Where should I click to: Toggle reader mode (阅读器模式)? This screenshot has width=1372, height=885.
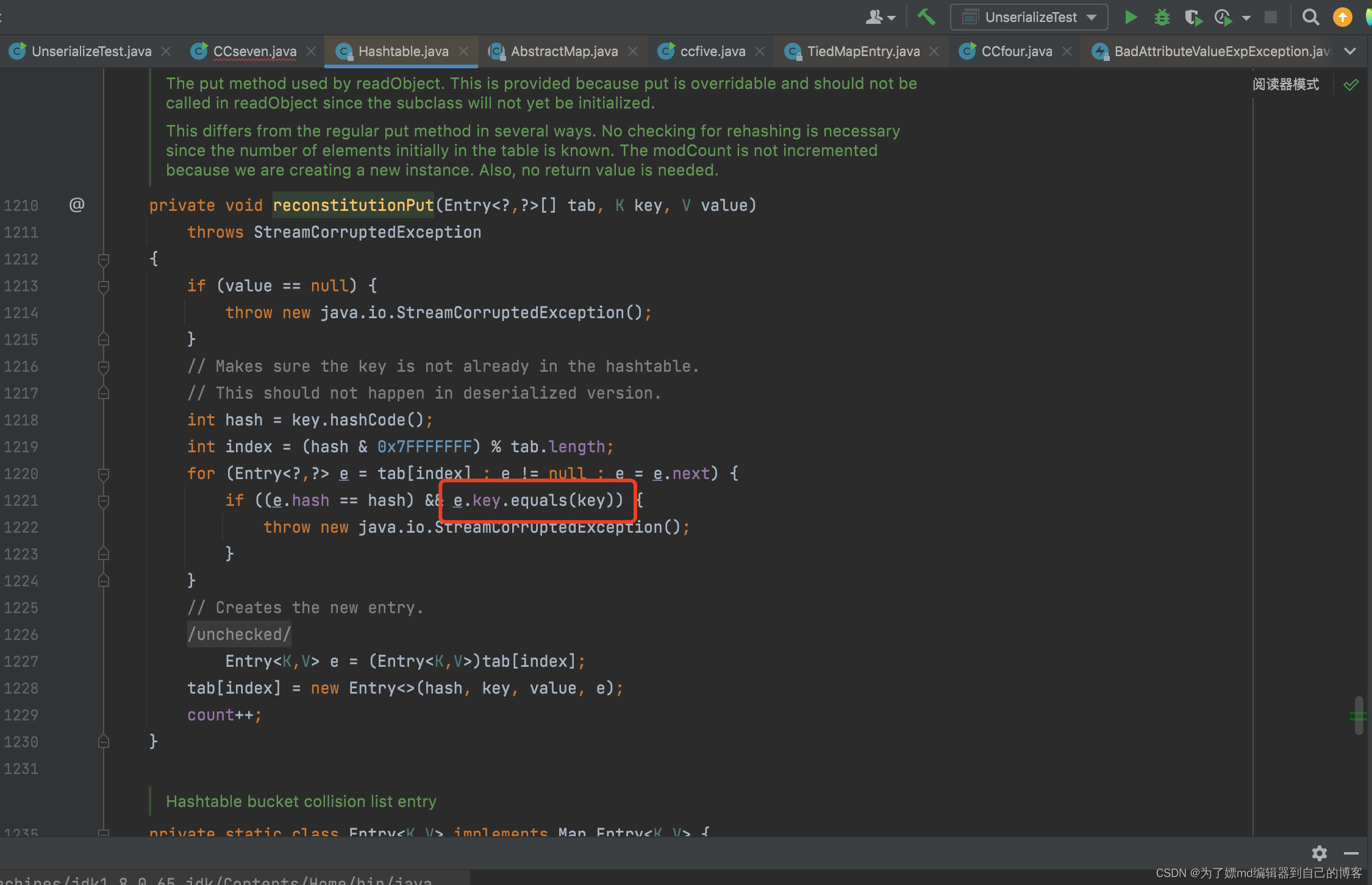[x=1286, y=84]
